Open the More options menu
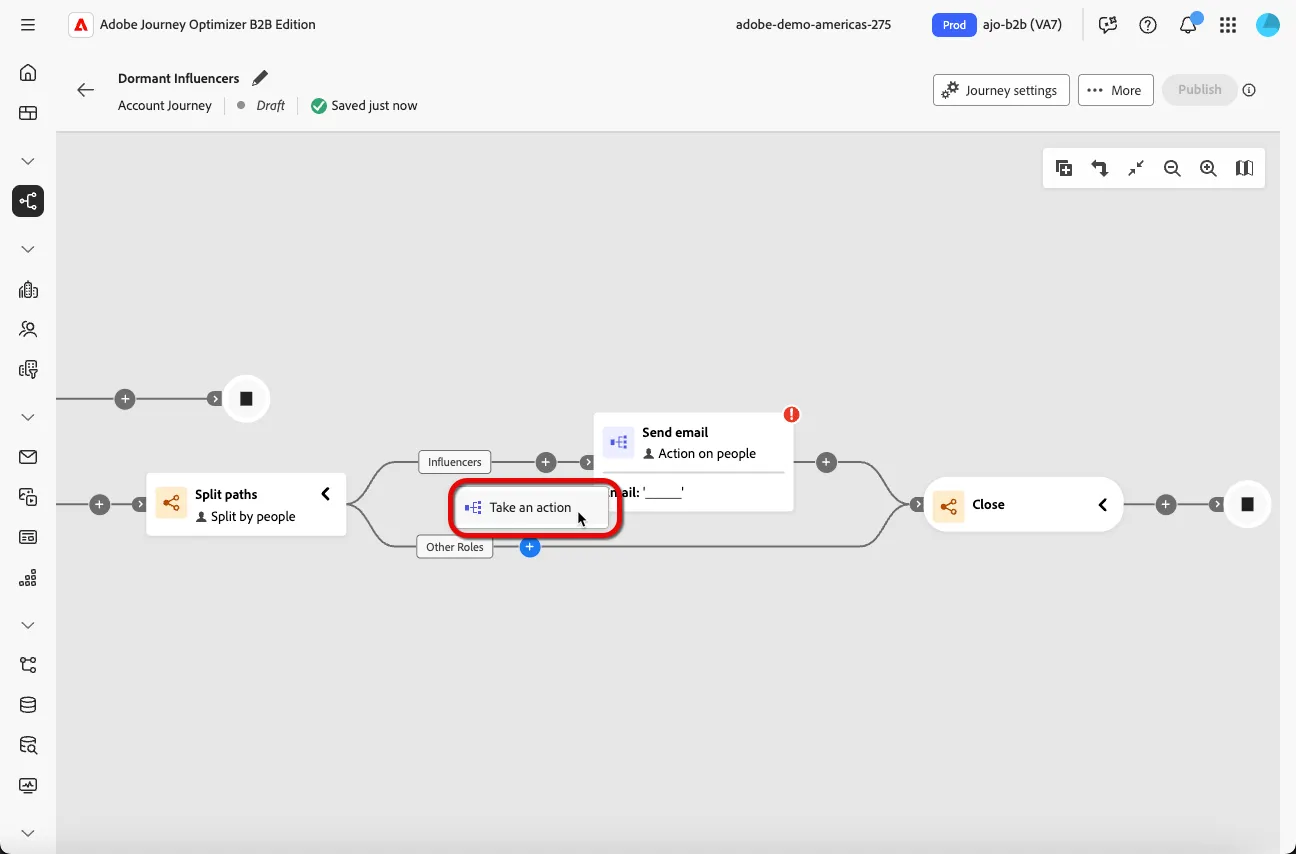This screenshot has height=854, width=1296. (x=1116, y=90)
